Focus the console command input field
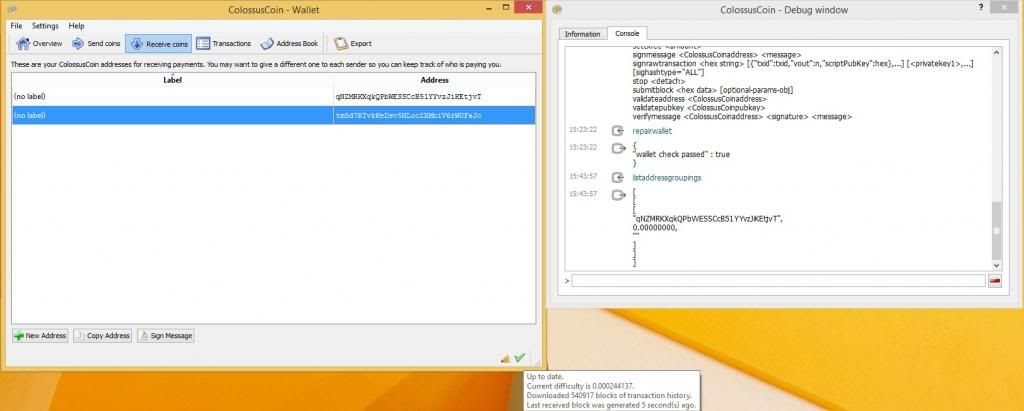The height and width of the screenshot is (411, 1024). click(x=778, y=280)
